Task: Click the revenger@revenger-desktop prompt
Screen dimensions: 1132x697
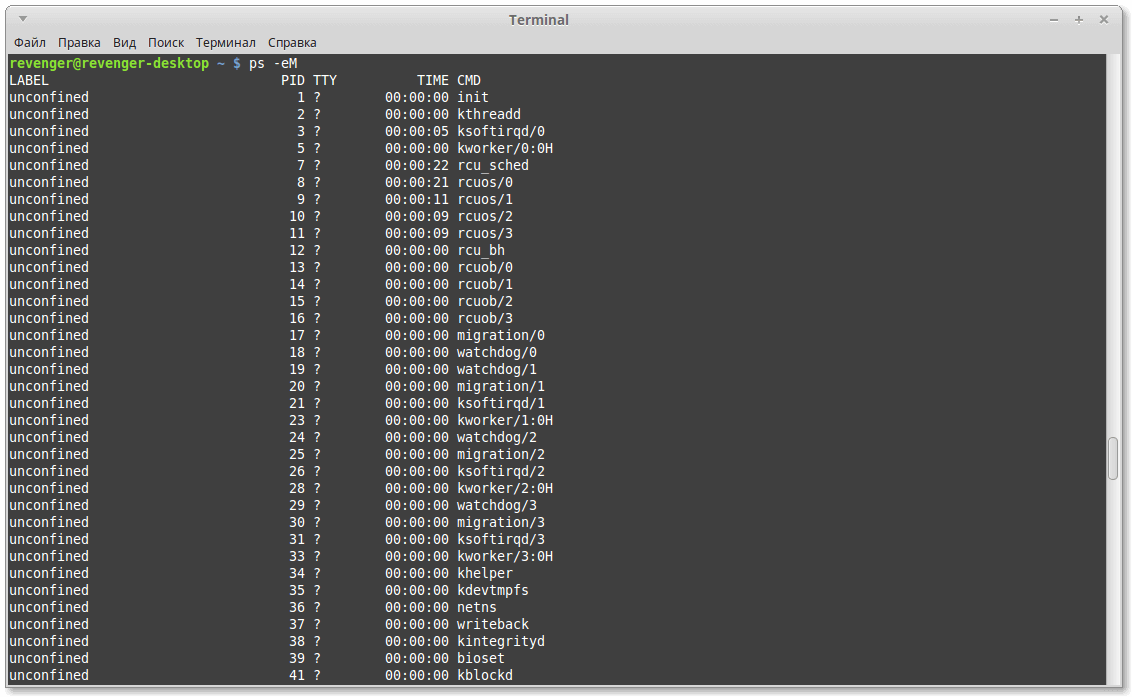Action: click(109, 64)
